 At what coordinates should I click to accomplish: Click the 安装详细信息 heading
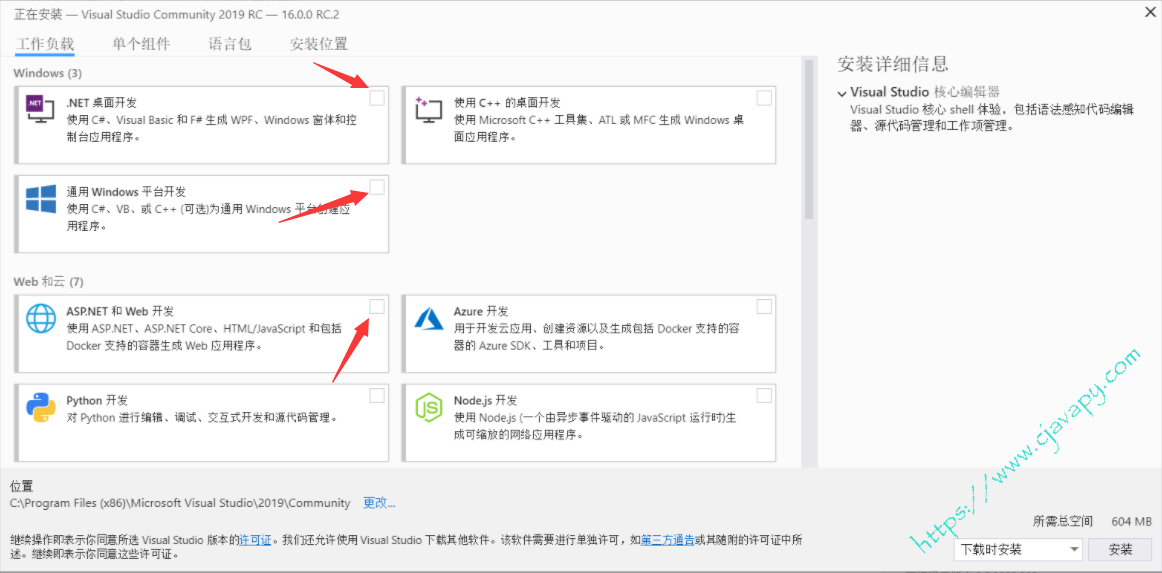tap(893, 64)
